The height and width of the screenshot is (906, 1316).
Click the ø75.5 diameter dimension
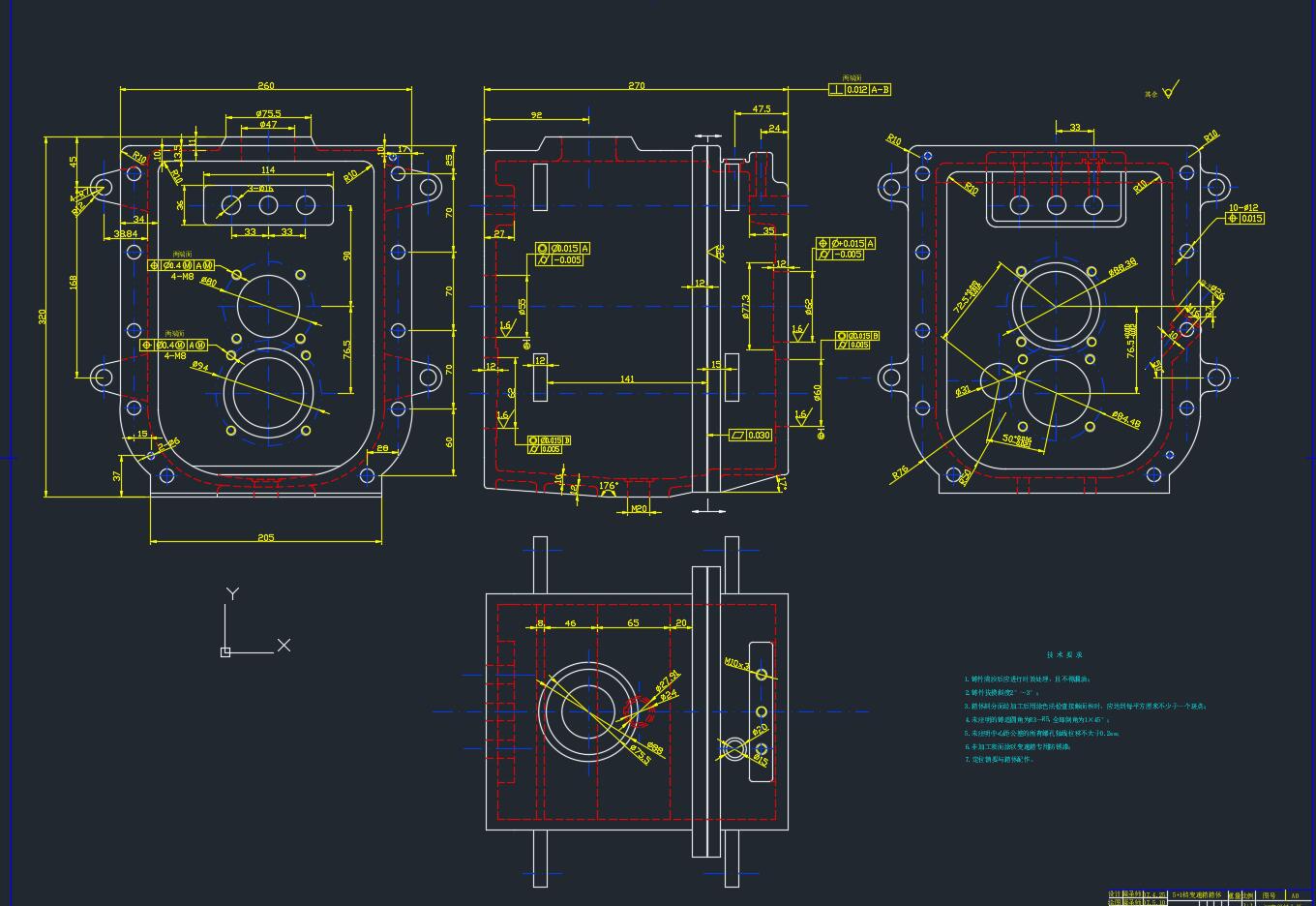pos(268,113)
